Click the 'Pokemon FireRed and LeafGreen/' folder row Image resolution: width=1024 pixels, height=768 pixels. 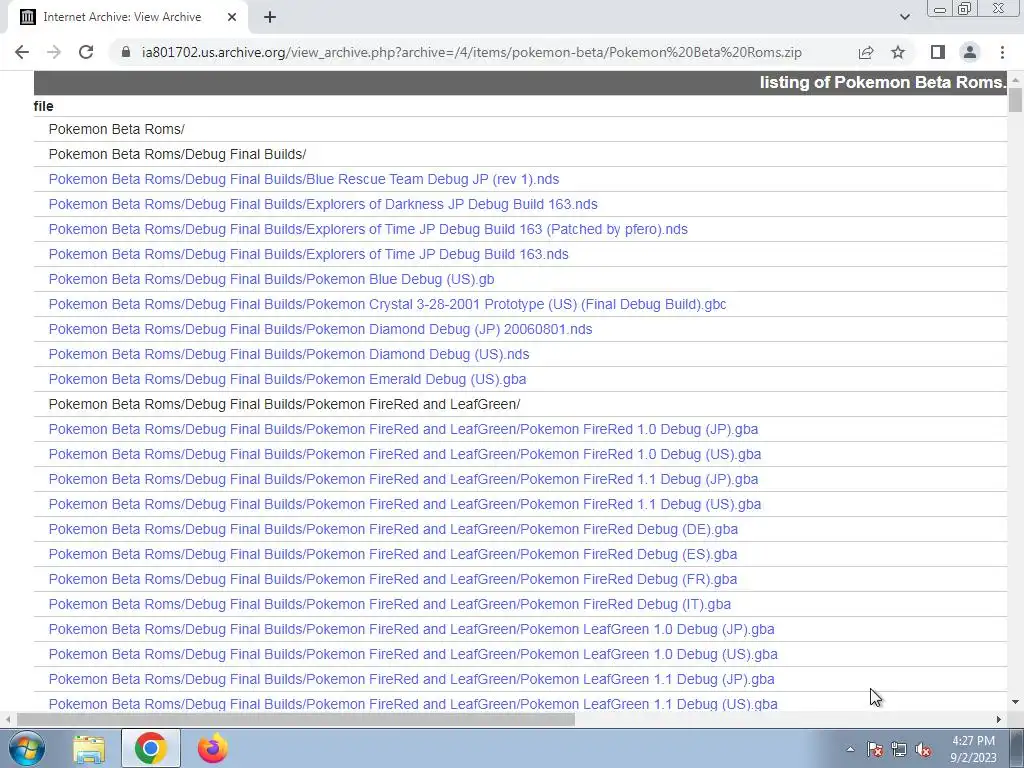pos(284,404)
